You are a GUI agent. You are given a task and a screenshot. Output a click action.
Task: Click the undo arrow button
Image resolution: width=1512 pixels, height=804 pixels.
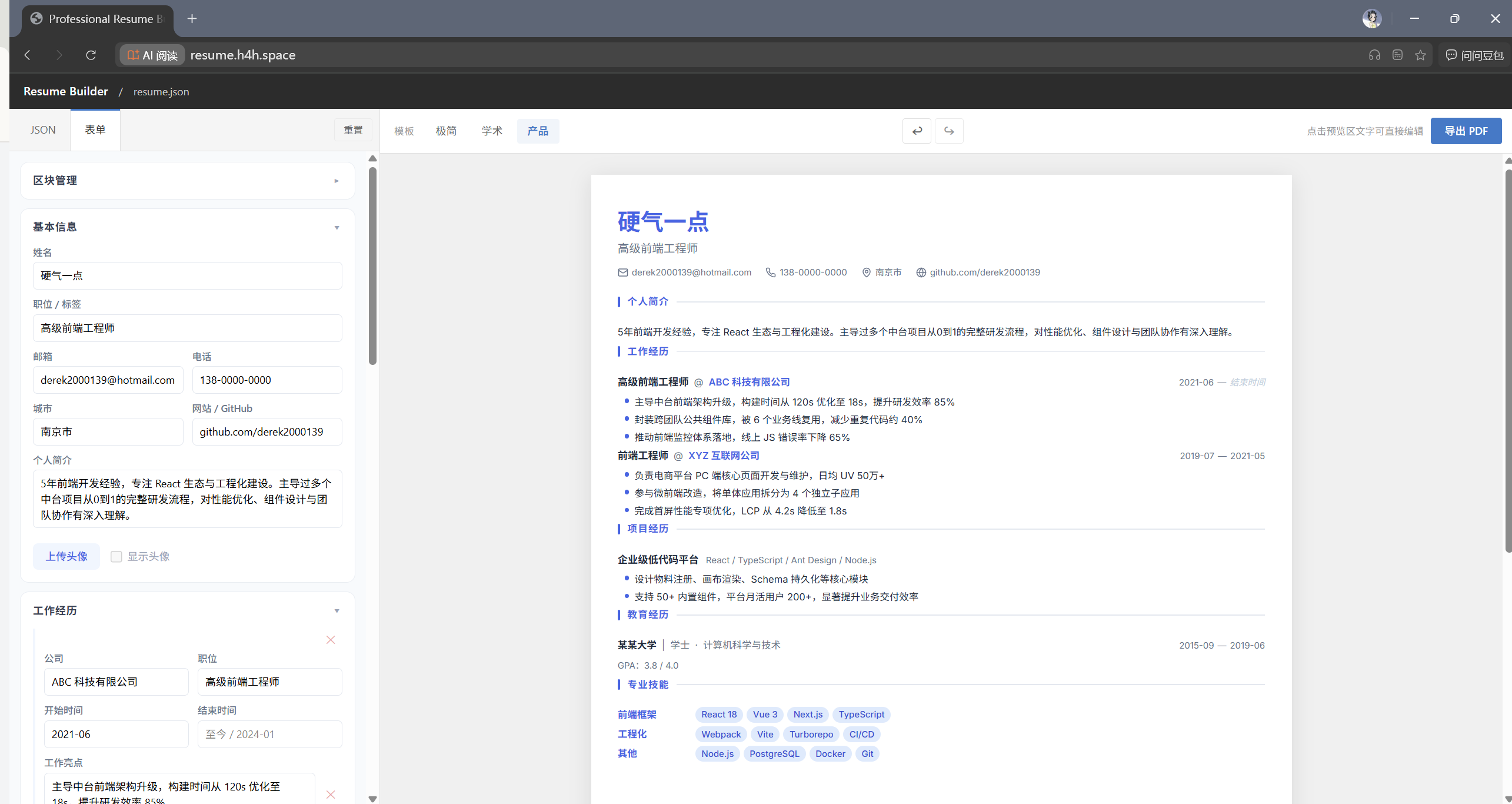pos(917,131)
